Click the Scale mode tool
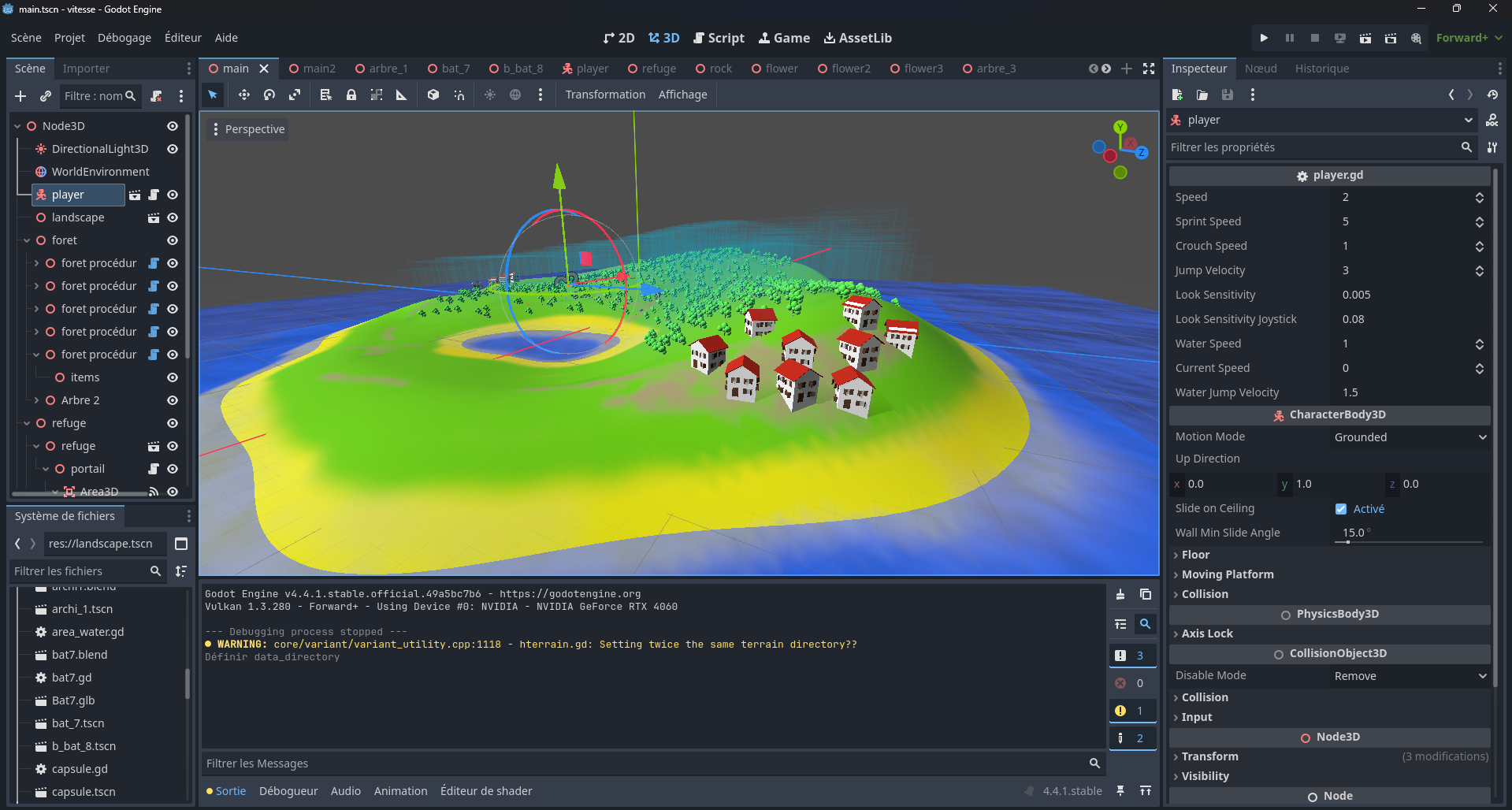This screenshot has width=1512, height=810. [295, 95]
